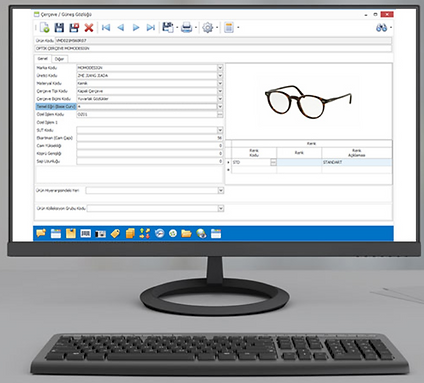Create a new record with the new-document icon

pos(45,27)
